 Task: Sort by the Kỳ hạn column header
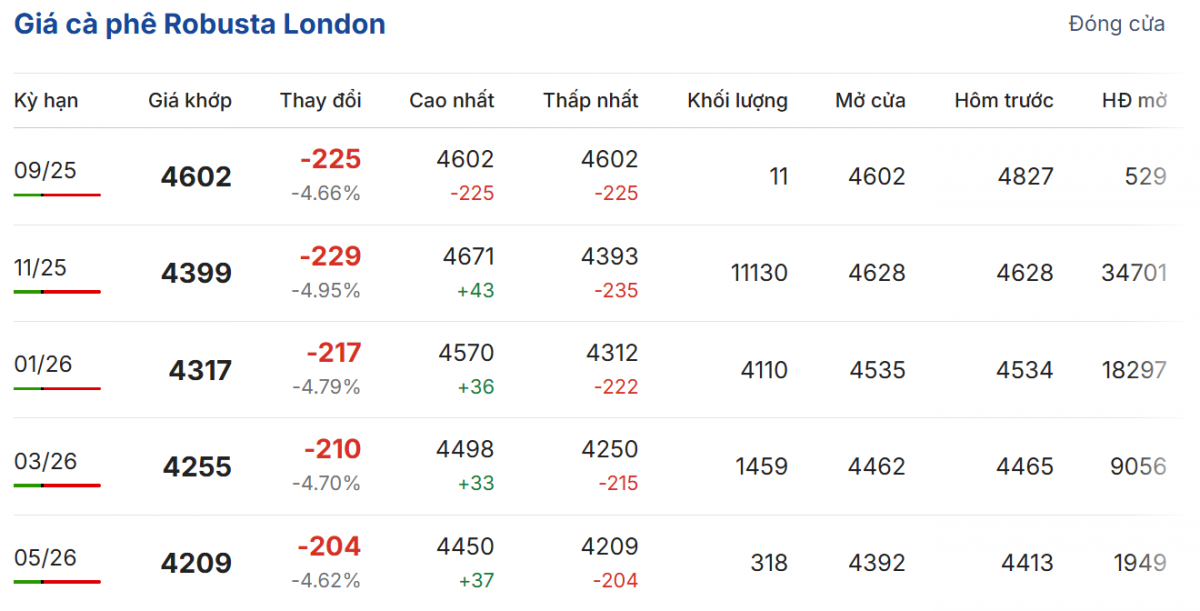click(46, 100)
